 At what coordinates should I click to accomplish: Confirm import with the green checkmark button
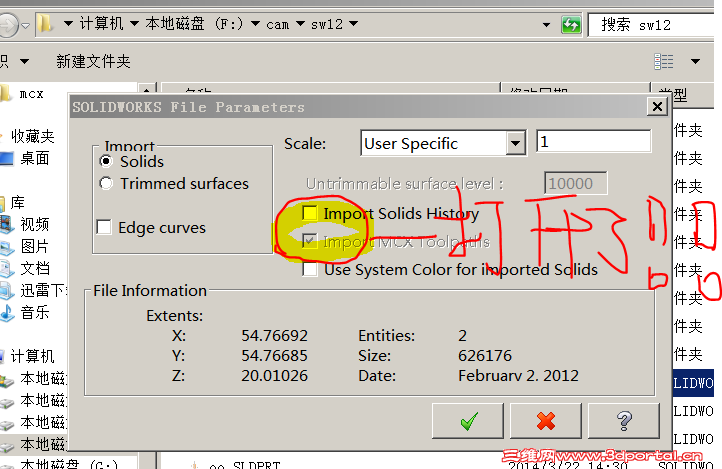click(x=468, y=421)
